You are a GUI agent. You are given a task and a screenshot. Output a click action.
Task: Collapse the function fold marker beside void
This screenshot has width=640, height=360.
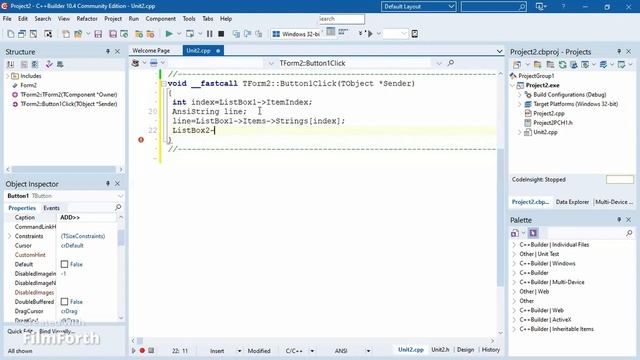click(164, 84)
